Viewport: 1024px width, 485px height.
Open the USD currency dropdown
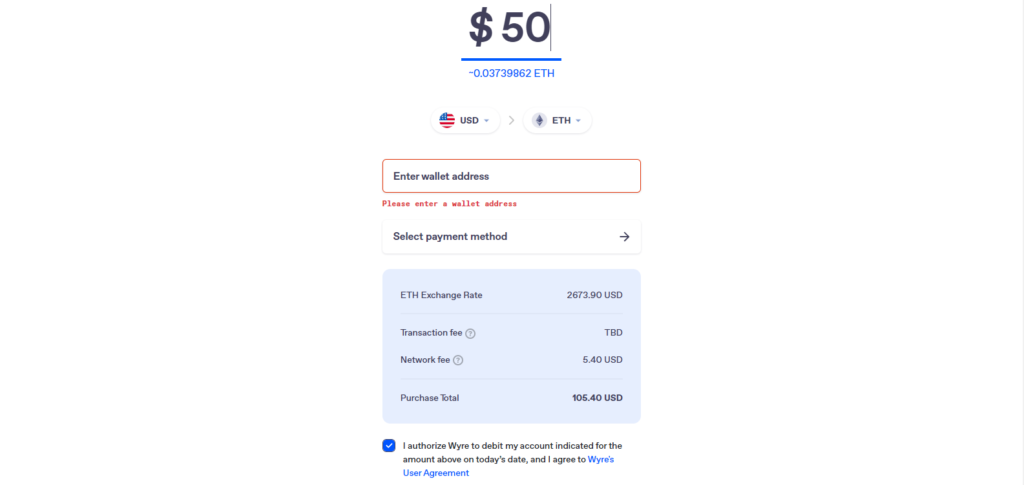pos(466,120)
